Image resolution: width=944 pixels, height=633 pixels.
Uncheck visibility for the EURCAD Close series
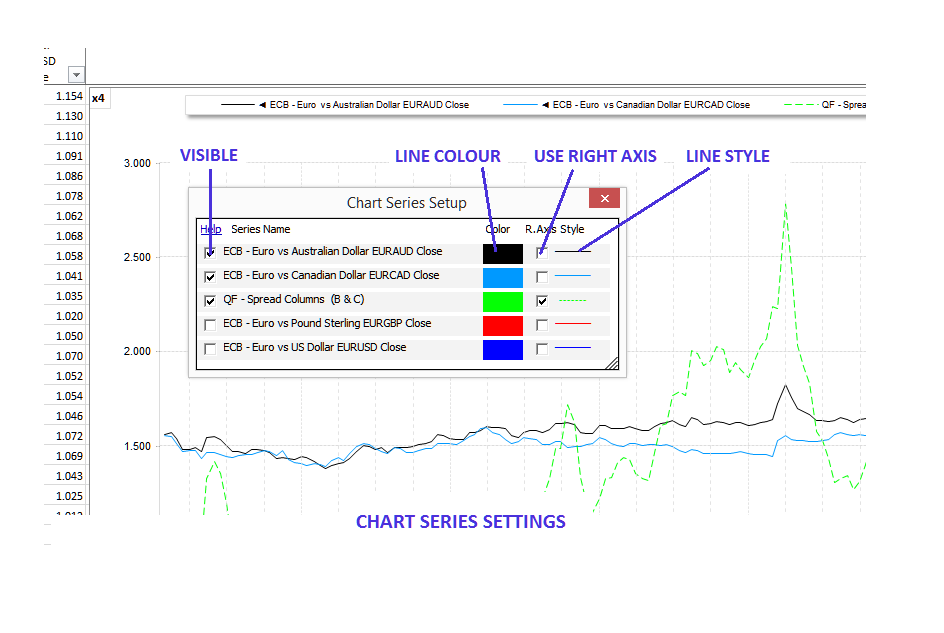pos(210,276)
